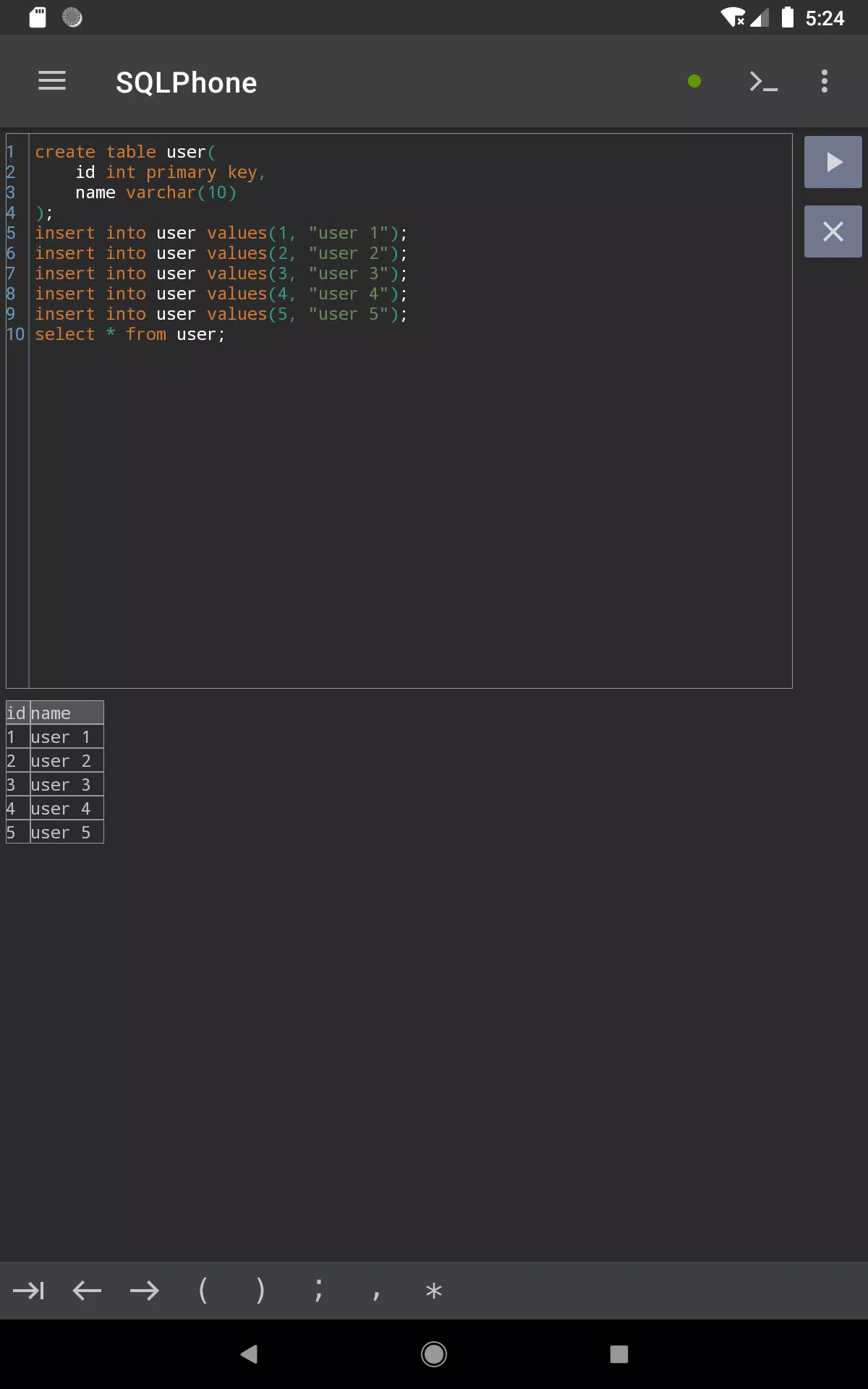Image resolution: width=868 pixels, height=1389 pixels.
Task: Tap the SD card notification icon
Action: click(38, 17)
